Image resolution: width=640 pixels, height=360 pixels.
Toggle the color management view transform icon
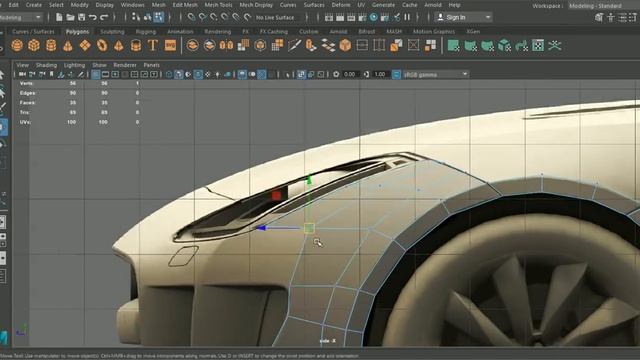pyautogui.click(x=396, y=74)
